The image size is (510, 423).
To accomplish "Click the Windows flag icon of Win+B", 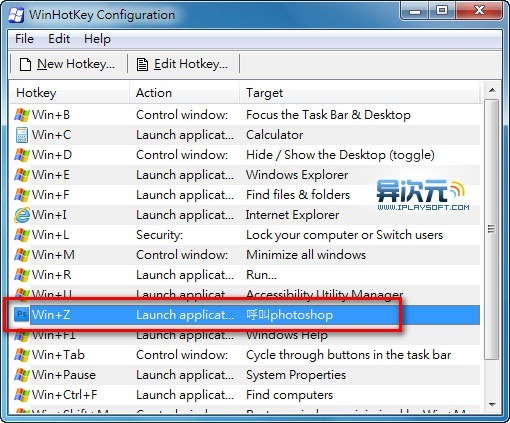I will pyautogui.click(x=22, y=115).
